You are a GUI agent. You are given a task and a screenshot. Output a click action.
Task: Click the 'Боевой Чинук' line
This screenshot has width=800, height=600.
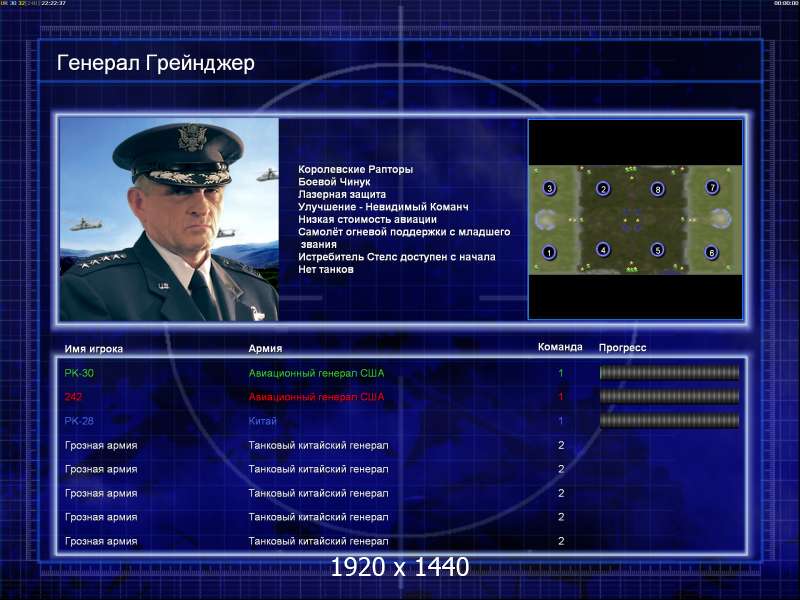tap(334, 182)
